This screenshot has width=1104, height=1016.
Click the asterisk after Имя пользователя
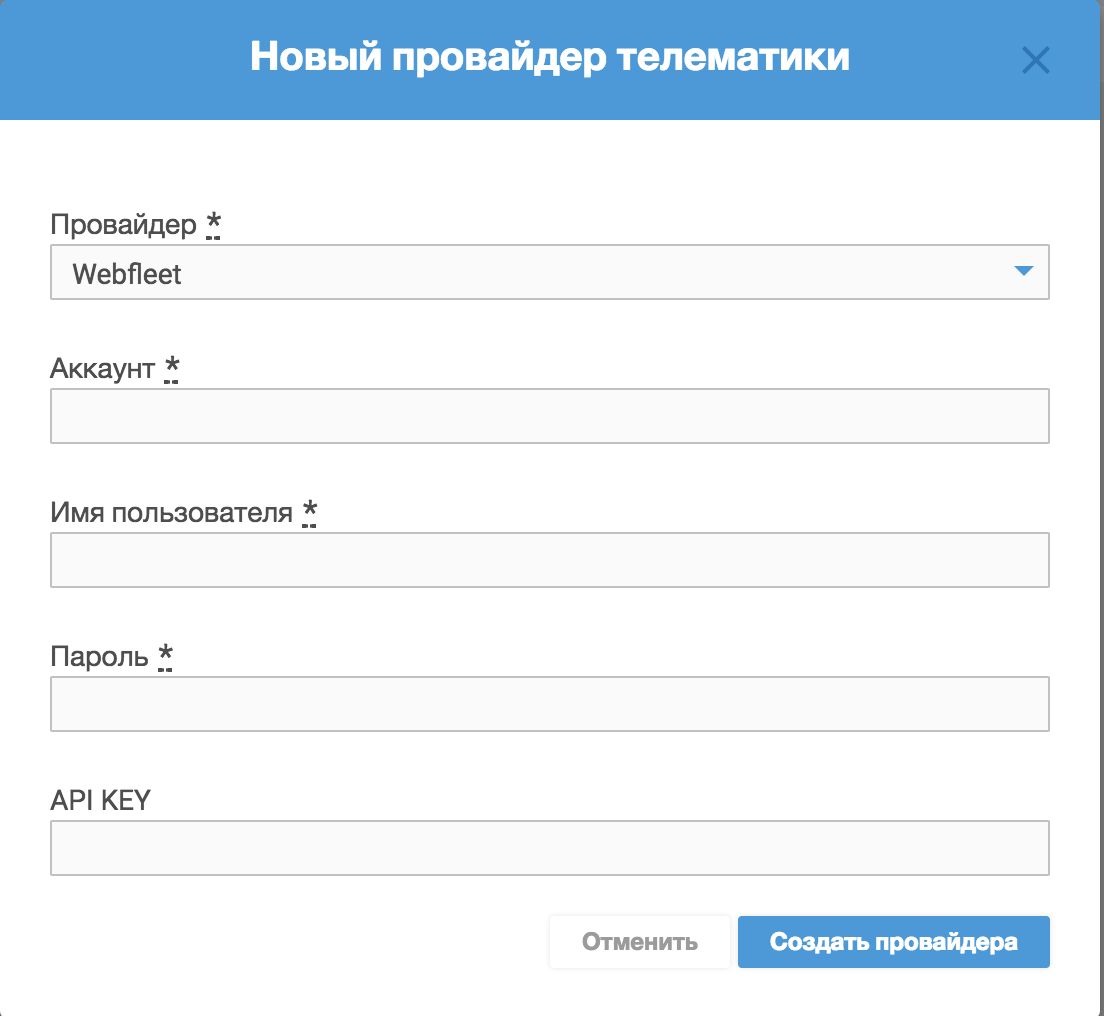(309, 512)
